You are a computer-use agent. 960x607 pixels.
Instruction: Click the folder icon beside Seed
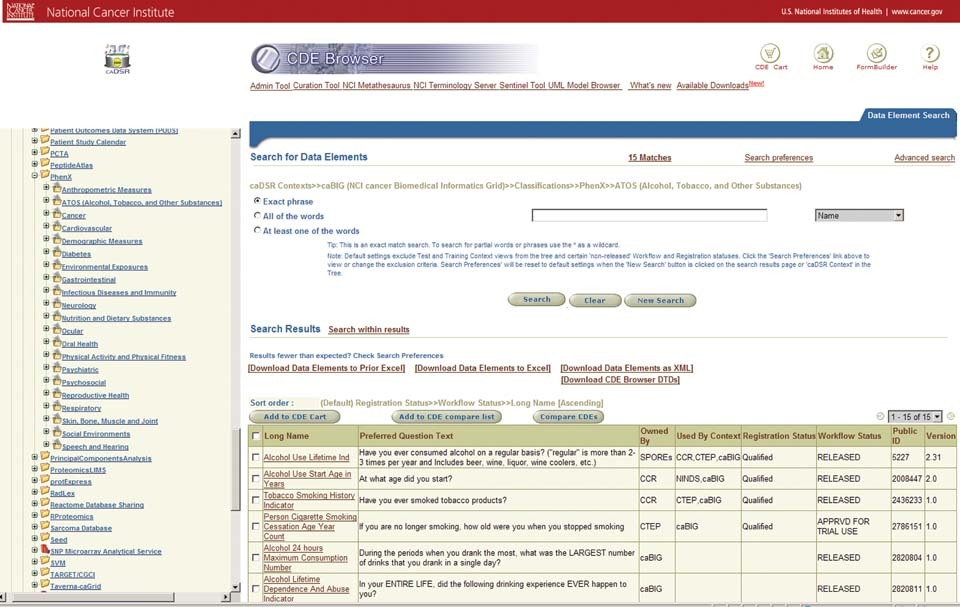(45, 538)
